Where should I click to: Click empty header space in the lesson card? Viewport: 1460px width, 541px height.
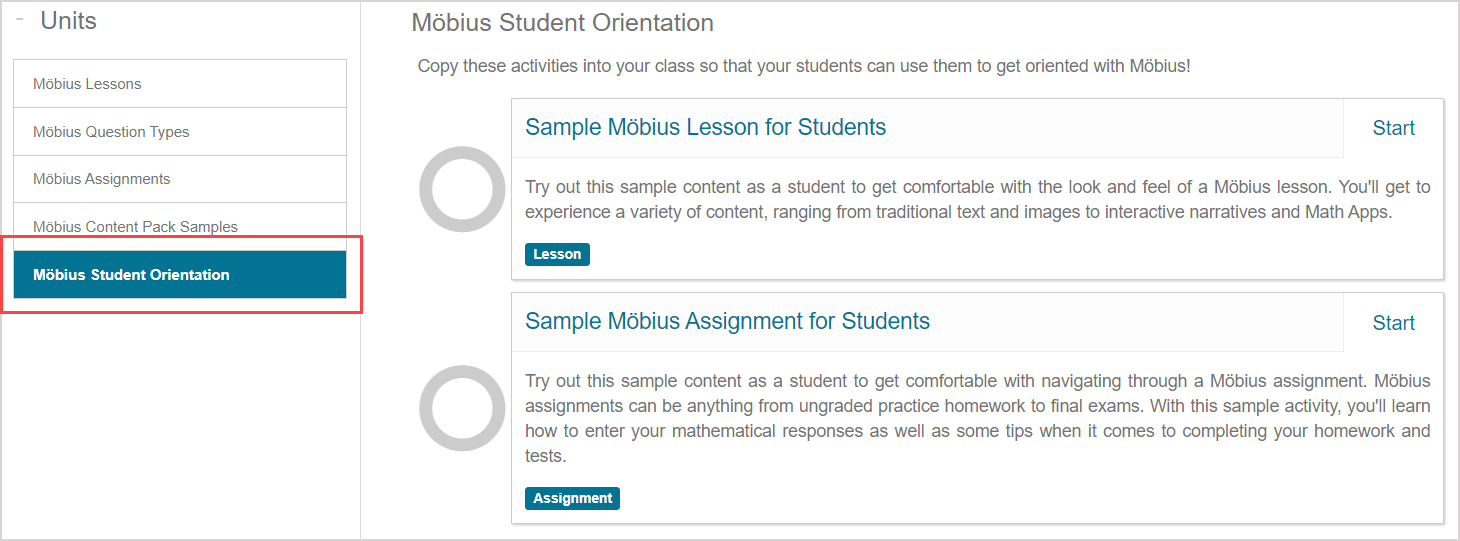(1110, 128)
